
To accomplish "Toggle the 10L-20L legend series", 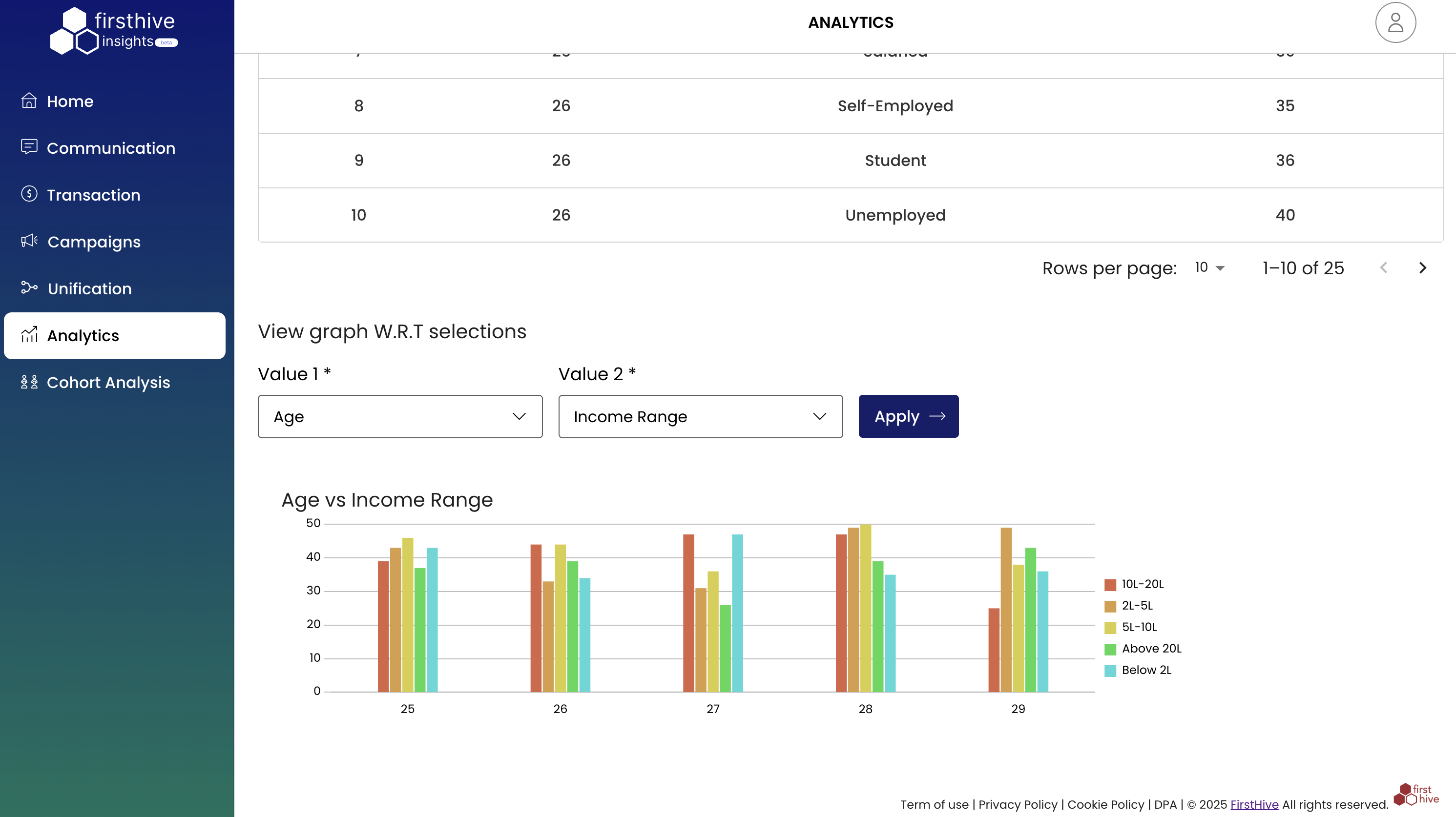I will (x=1142, y=584).
